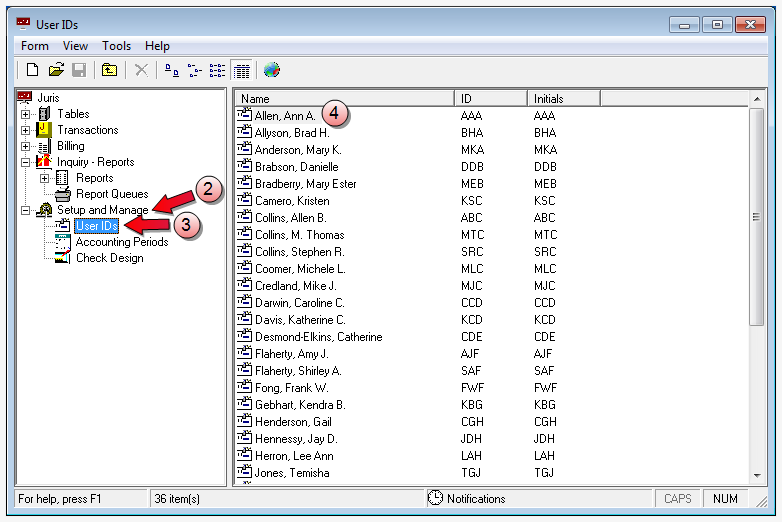Select user Darwin, Caroline C.
The width and height of the screenshot is (782, 522).
pos(300,303)
